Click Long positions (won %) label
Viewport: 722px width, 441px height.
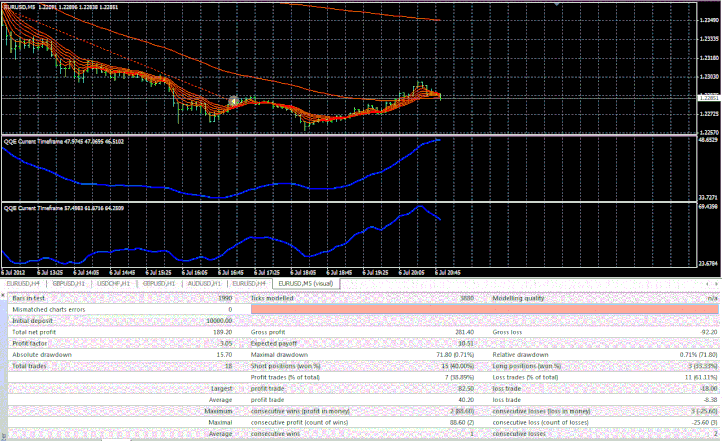(x=527, y=366)
